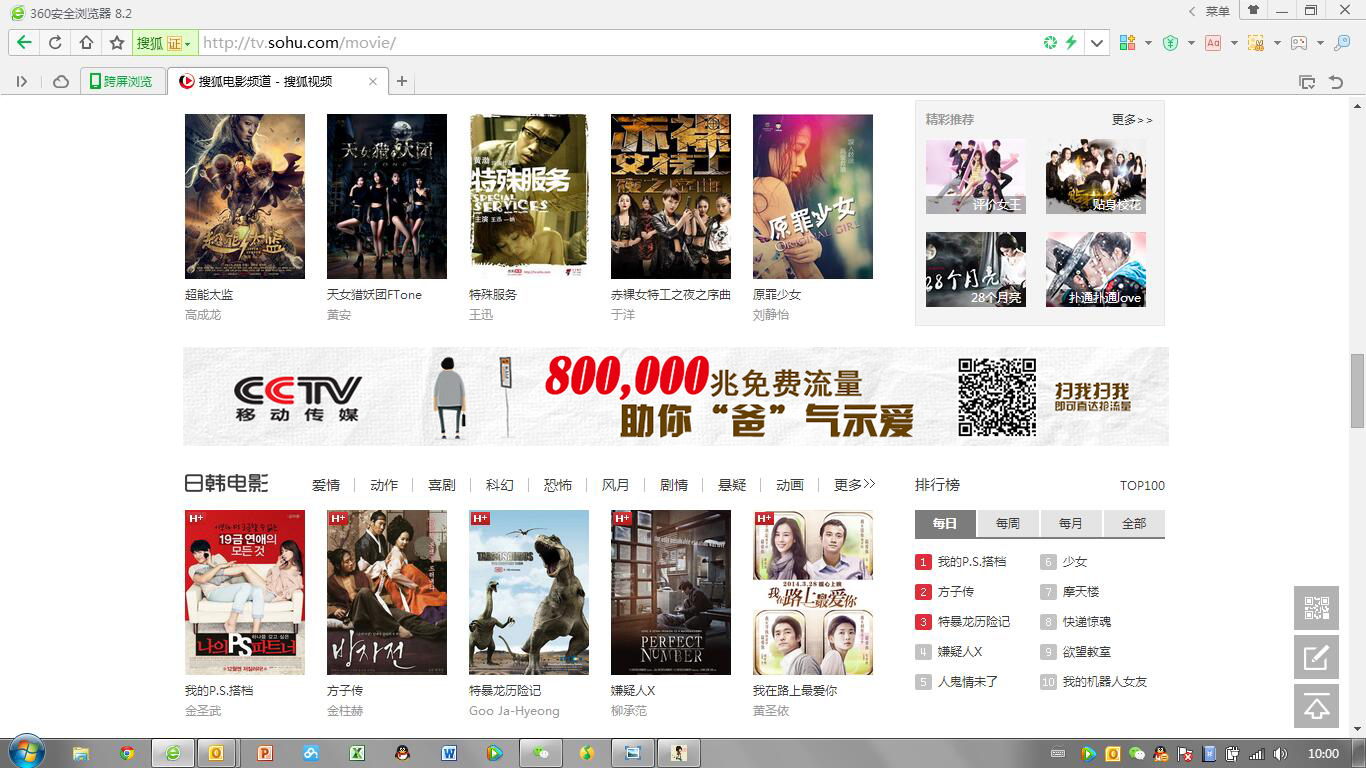Expand dropdown next to game controller icon
Image resolution: width=1366 pixels, height=768 pixels.
[x=1320, y=43]
